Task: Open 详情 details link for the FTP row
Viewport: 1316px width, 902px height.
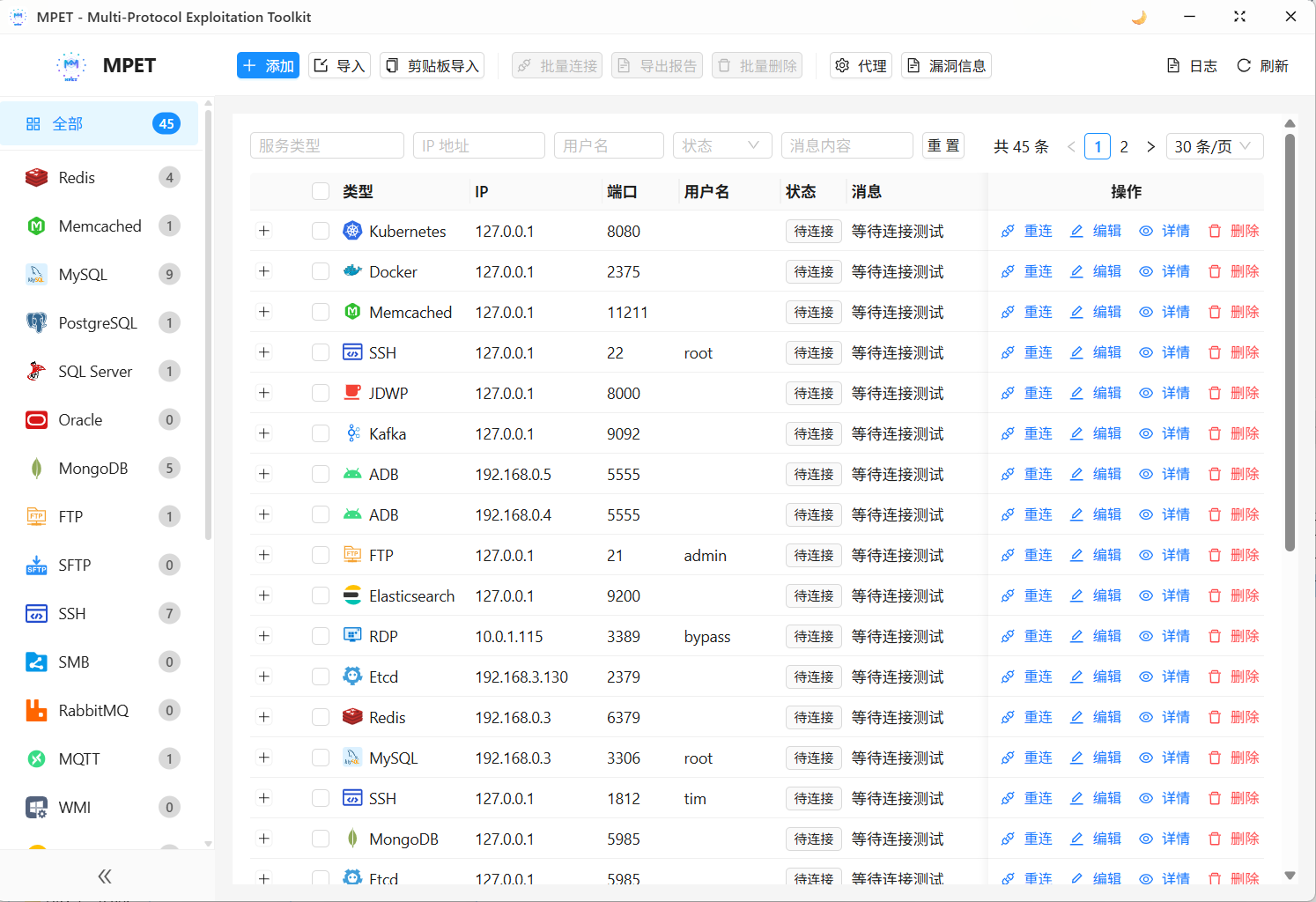Action: [x=1176, y=555]
